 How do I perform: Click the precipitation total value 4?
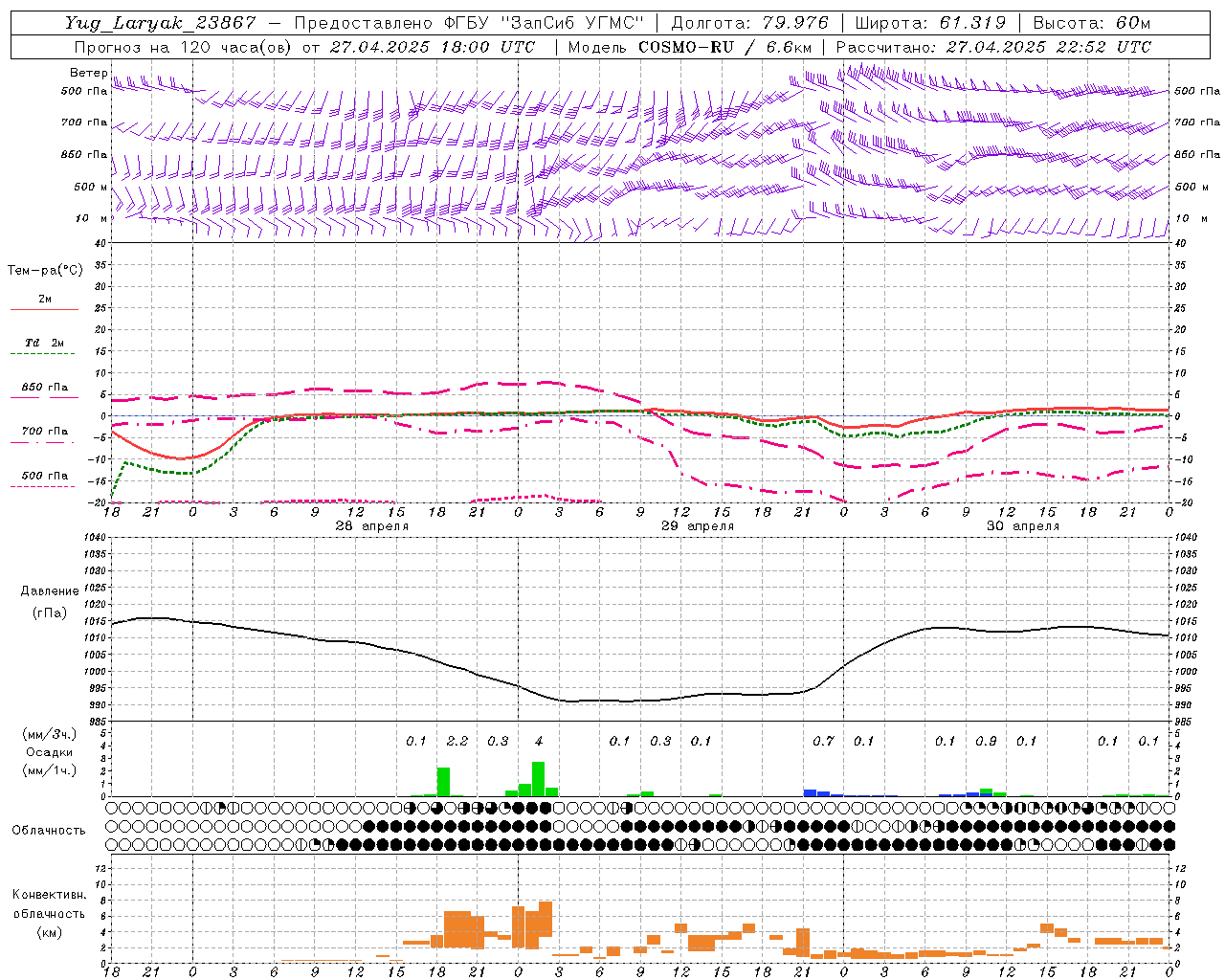[x=539, y=742]
